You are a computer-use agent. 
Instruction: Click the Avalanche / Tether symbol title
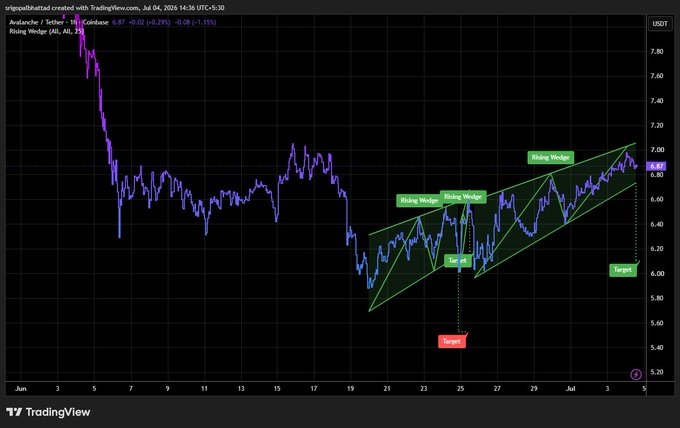(59, 22)
